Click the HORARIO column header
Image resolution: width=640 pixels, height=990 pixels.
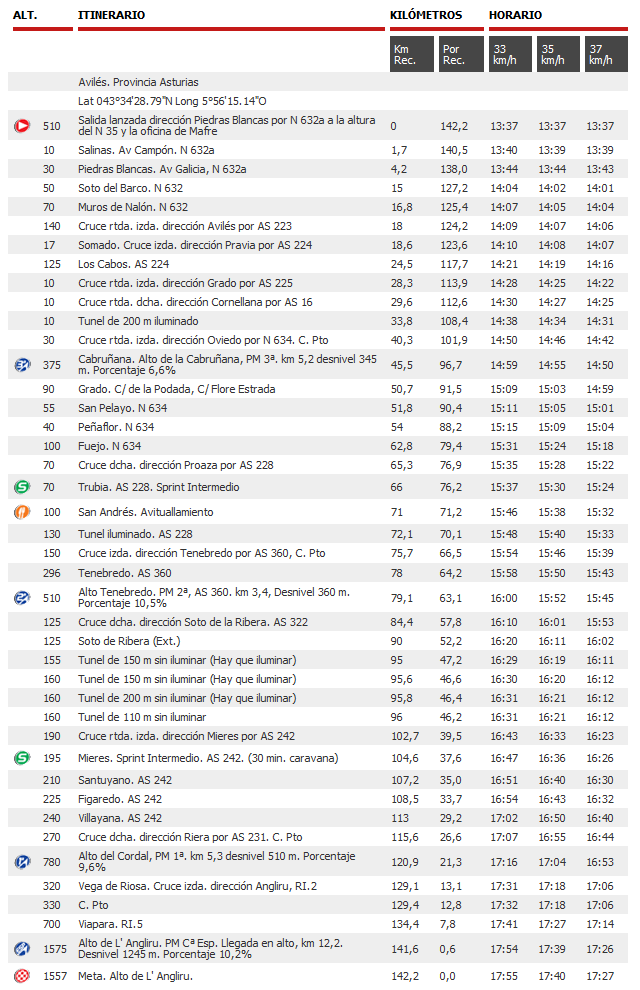tap(516, 15)
